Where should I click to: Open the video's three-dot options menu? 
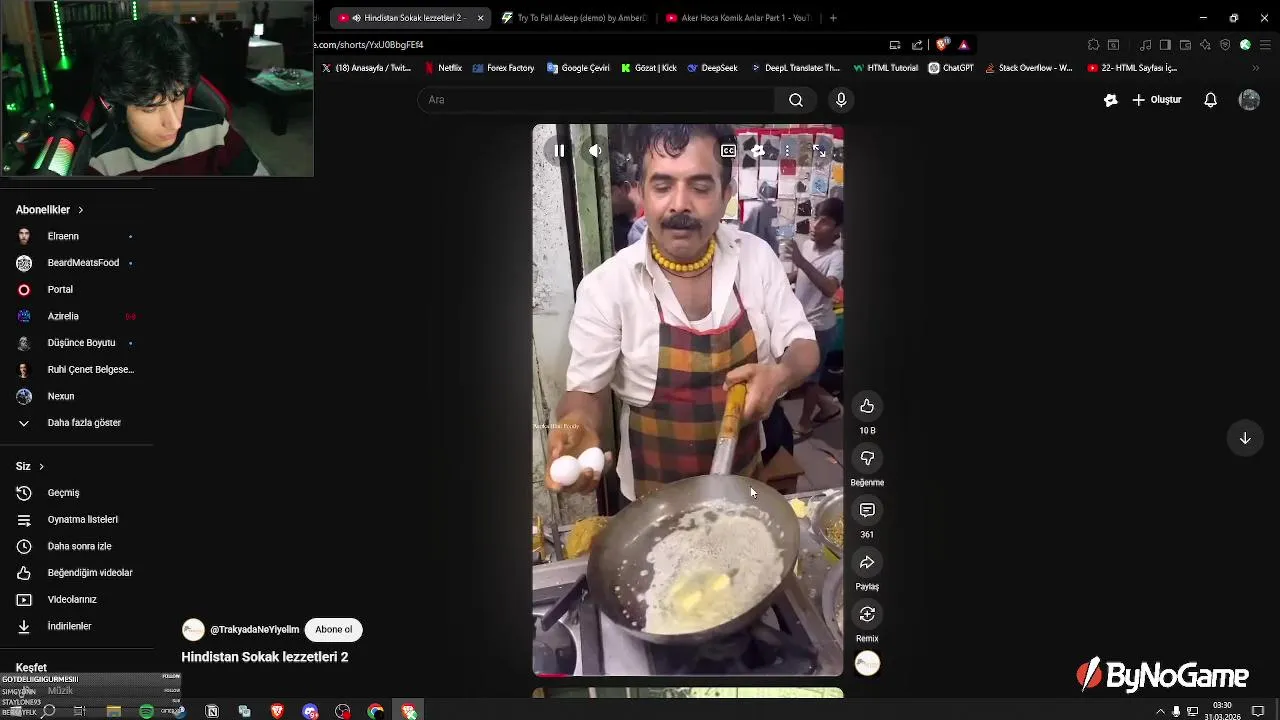click(787, 151)
